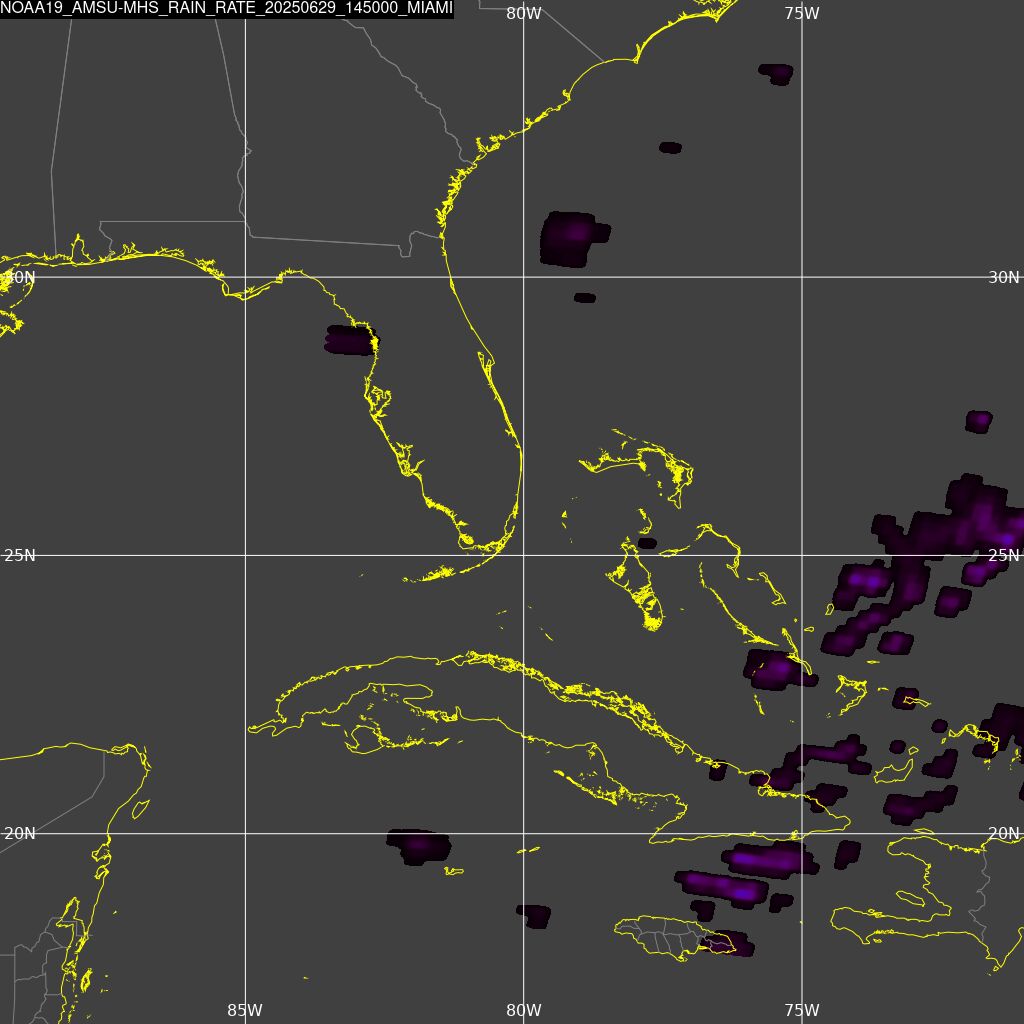Click the top 80W longitude label
Viewport: 1024px width, 1024px height.
pyautogui.click(x=524, y=13)
